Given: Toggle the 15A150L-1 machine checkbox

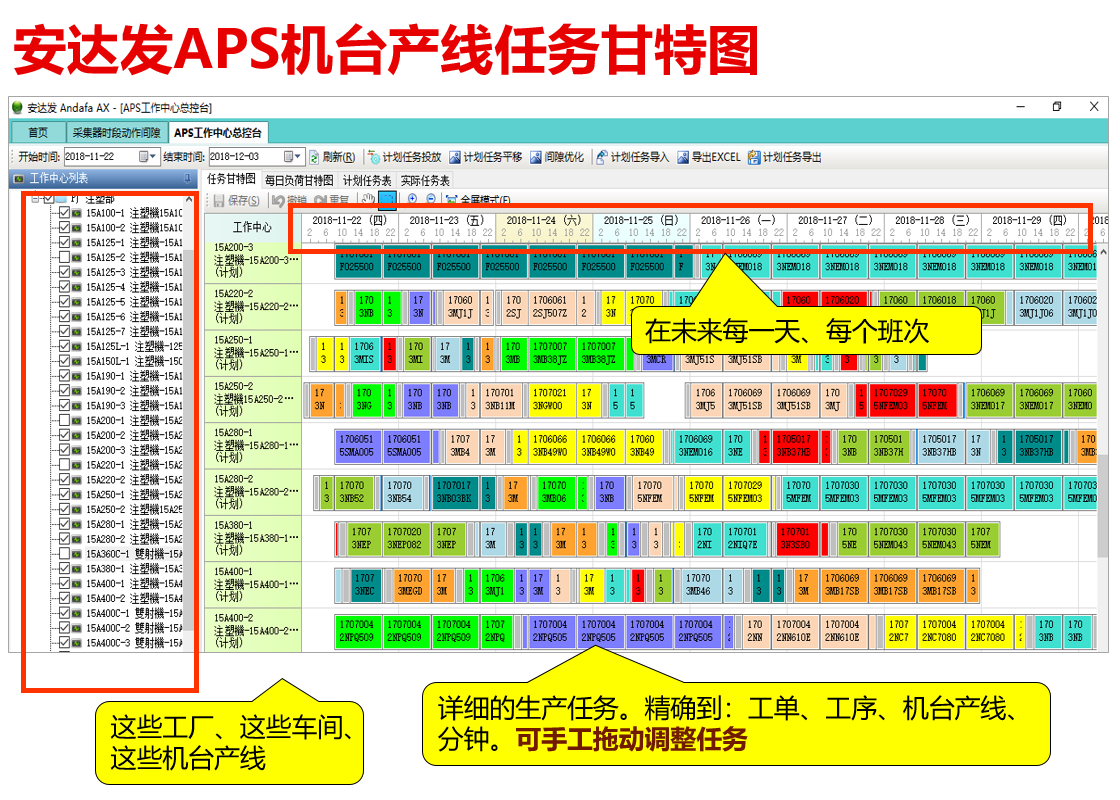Looking at the screenshot, I should pyautogui.click(x=65, y=361).
